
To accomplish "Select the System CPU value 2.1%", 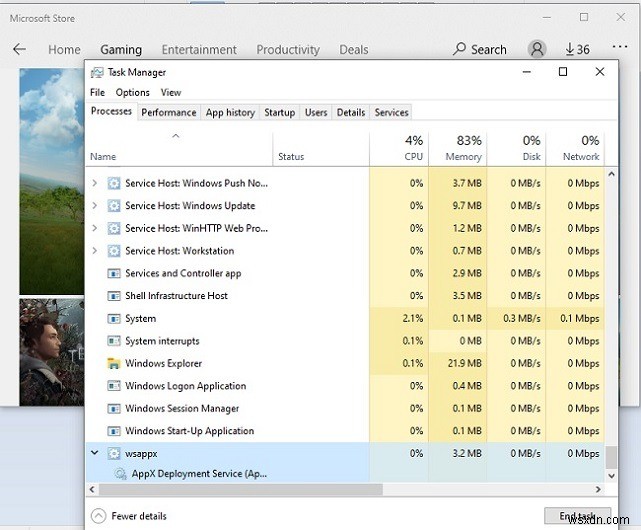I will pos(412,318).
